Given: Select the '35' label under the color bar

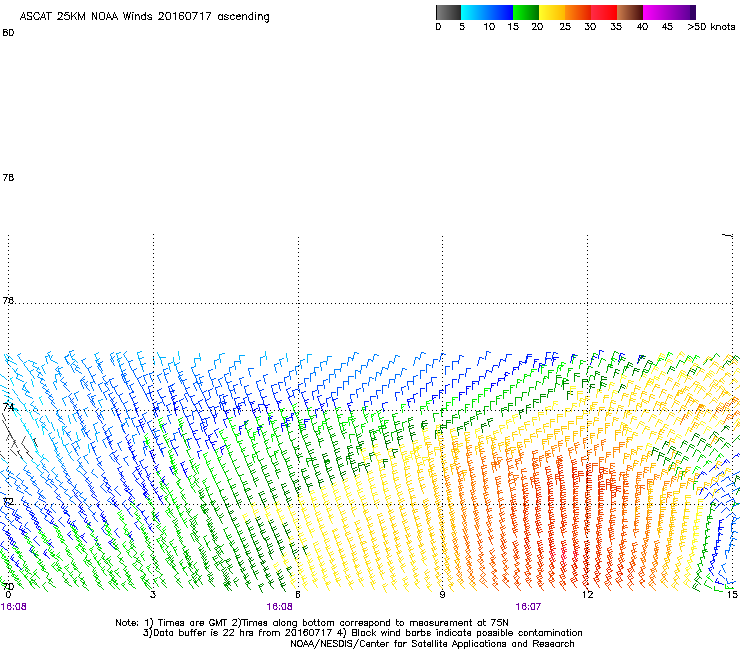Looking at the screenshot, I should 616,27.
